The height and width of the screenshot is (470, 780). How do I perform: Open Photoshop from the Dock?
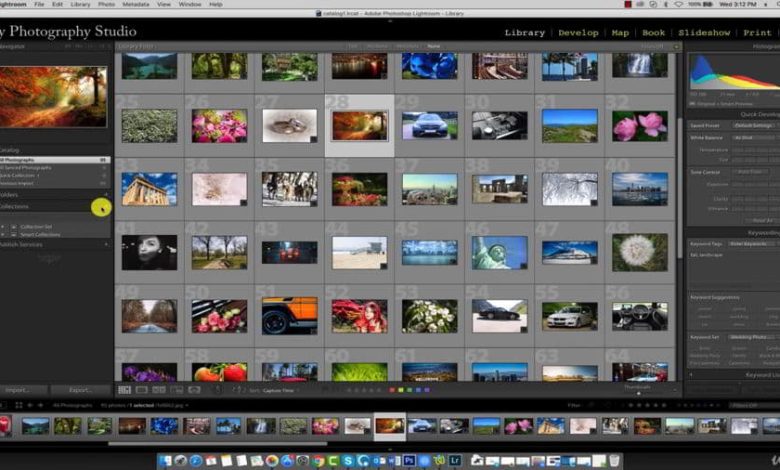click(x=409, y=461)
